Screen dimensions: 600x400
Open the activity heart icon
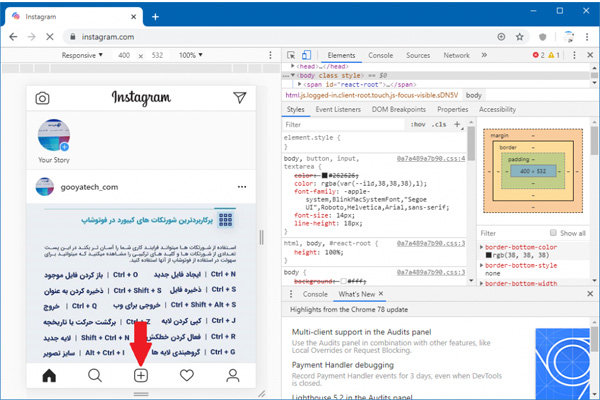coord(187,376)
